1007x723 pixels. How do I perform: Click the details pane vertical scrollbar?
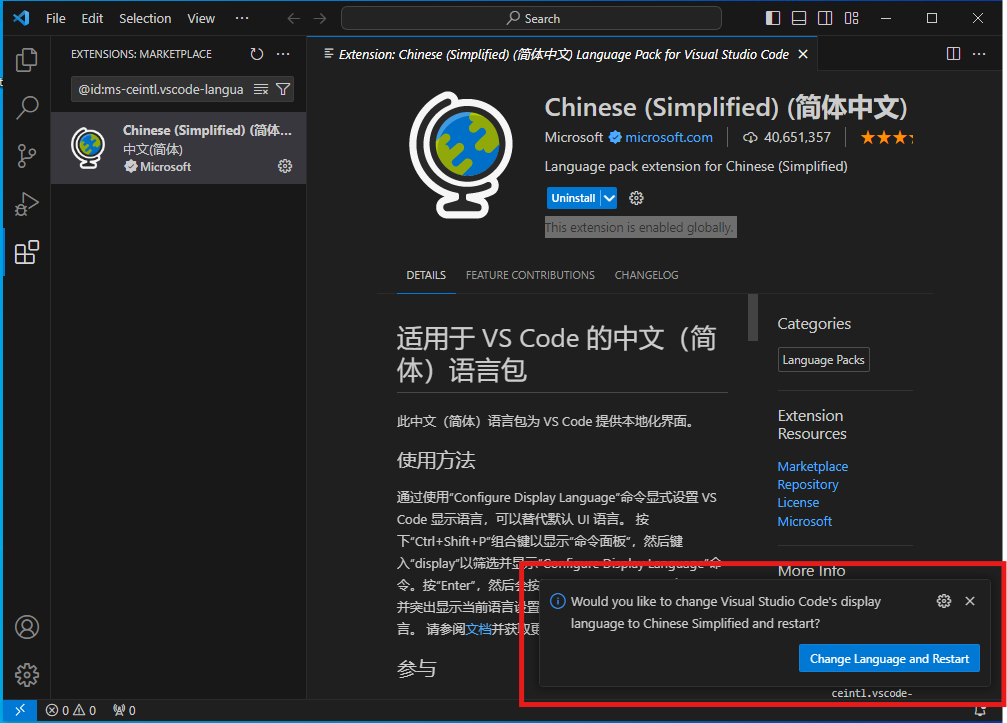pyautogui.click(x=753, y=317)
